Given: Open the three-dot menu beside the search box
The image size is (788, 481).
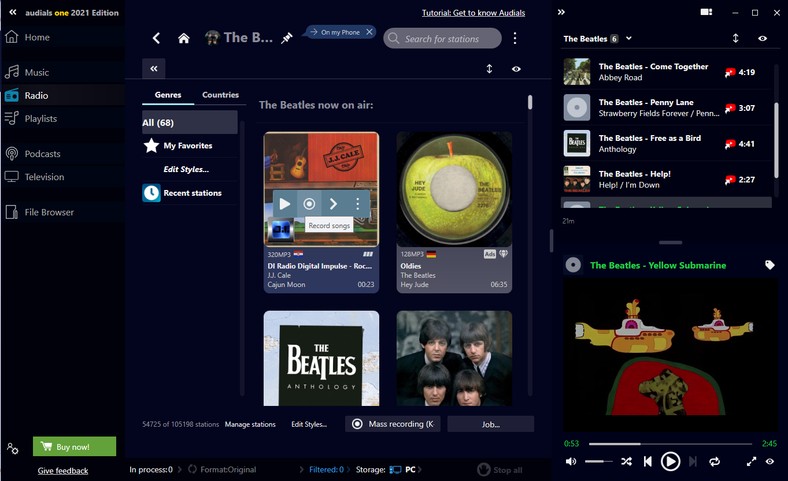Looking at the screenshot, I should coord(515,38).
